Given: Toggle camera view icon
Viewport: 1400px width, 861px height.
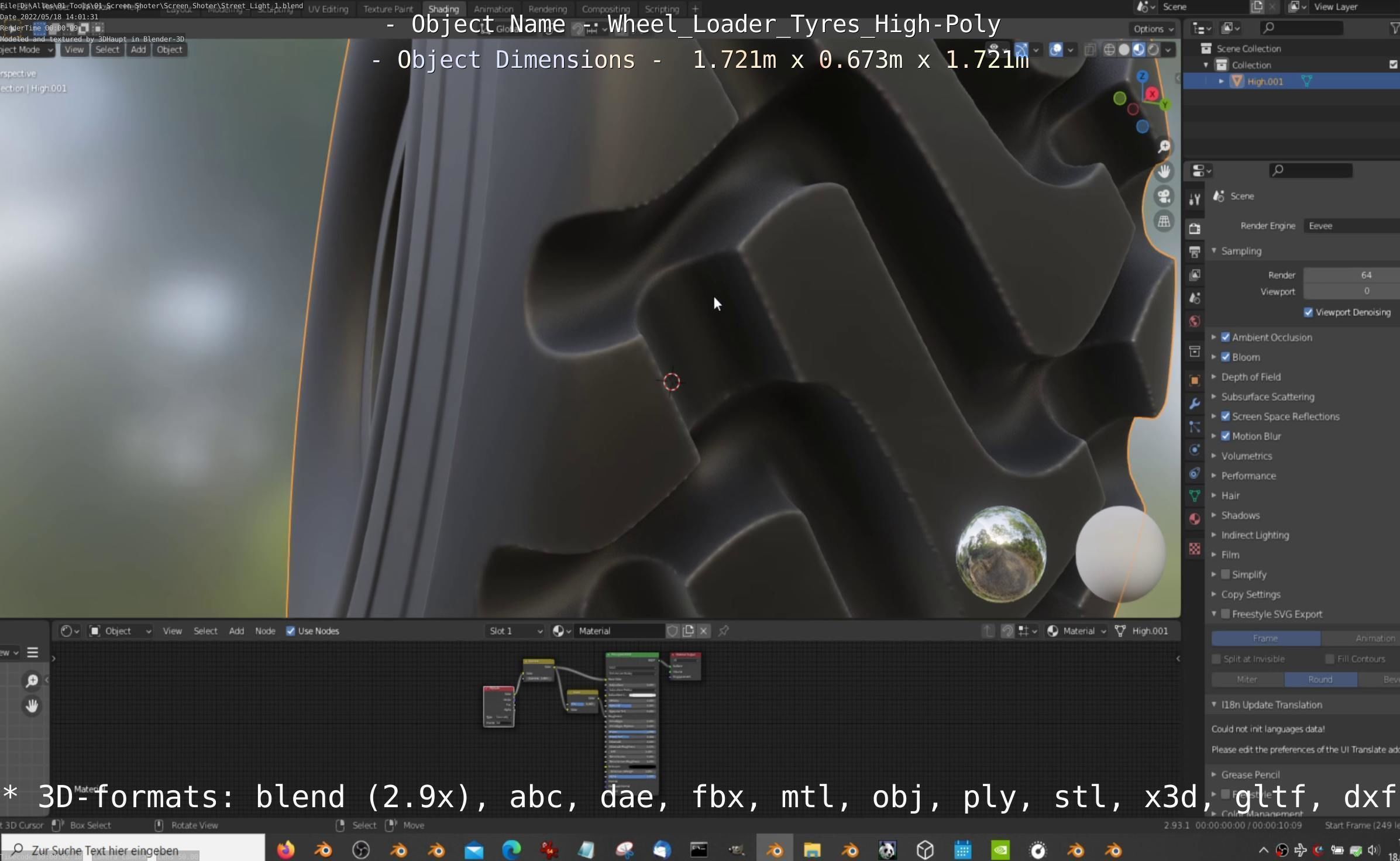Looking at the screenshot, I should click(x=1164, y=197).
